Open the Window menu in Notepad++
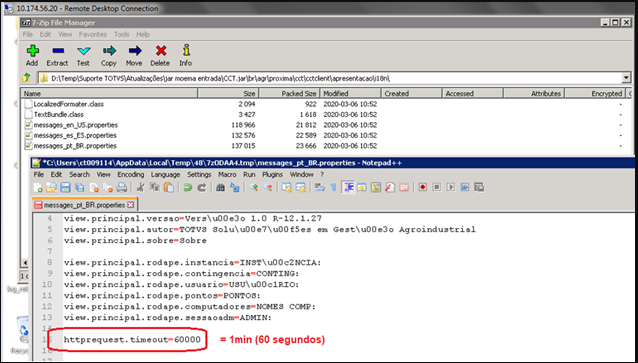The width and height of the screenshot is (638, 363). tap(302, 175)
